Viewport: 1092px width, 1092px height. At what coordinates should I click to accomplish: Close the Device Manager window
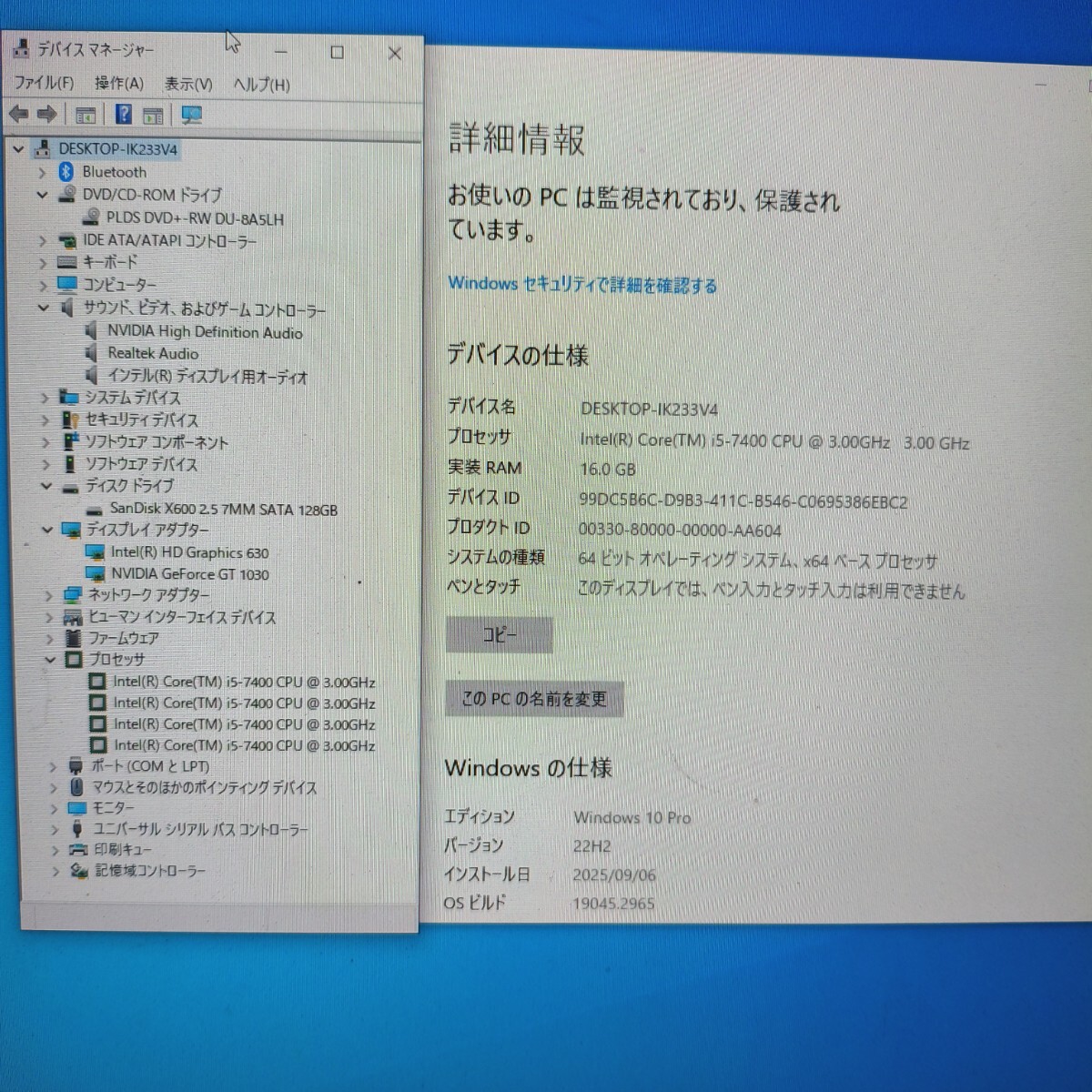395,54
